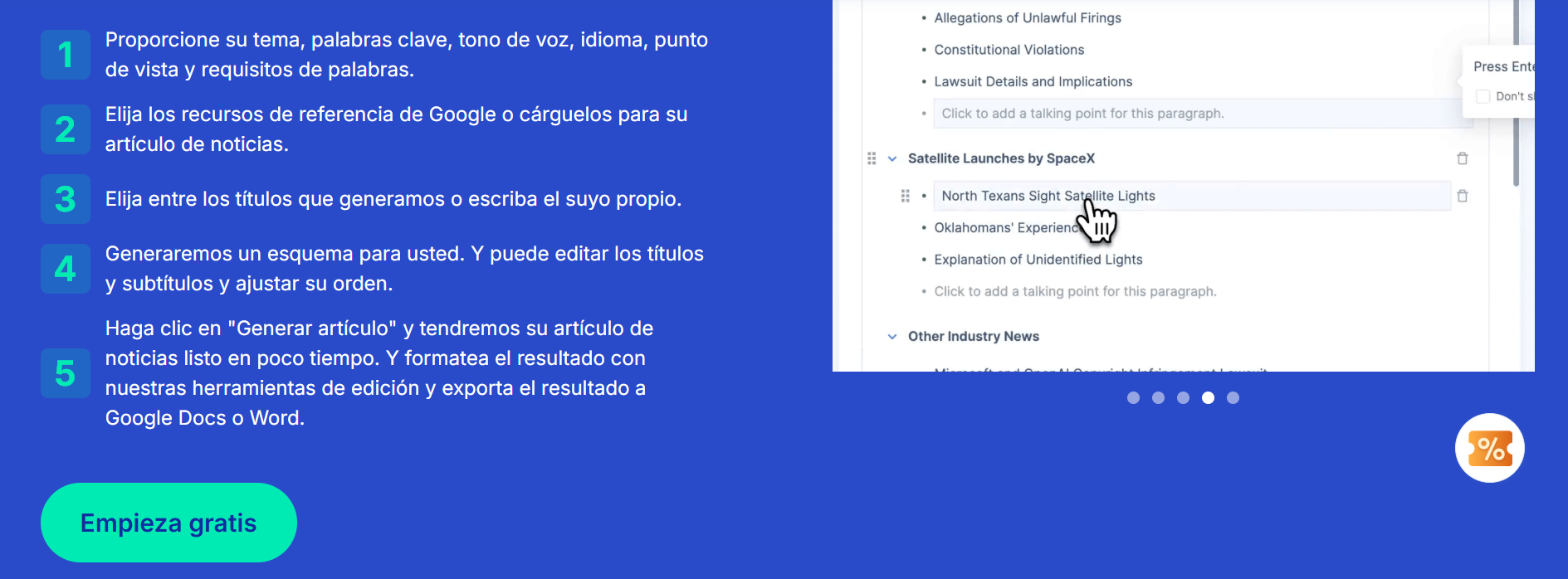Grab drag handle next to North Texans item

pyautogui.click(x=905, y=196)
